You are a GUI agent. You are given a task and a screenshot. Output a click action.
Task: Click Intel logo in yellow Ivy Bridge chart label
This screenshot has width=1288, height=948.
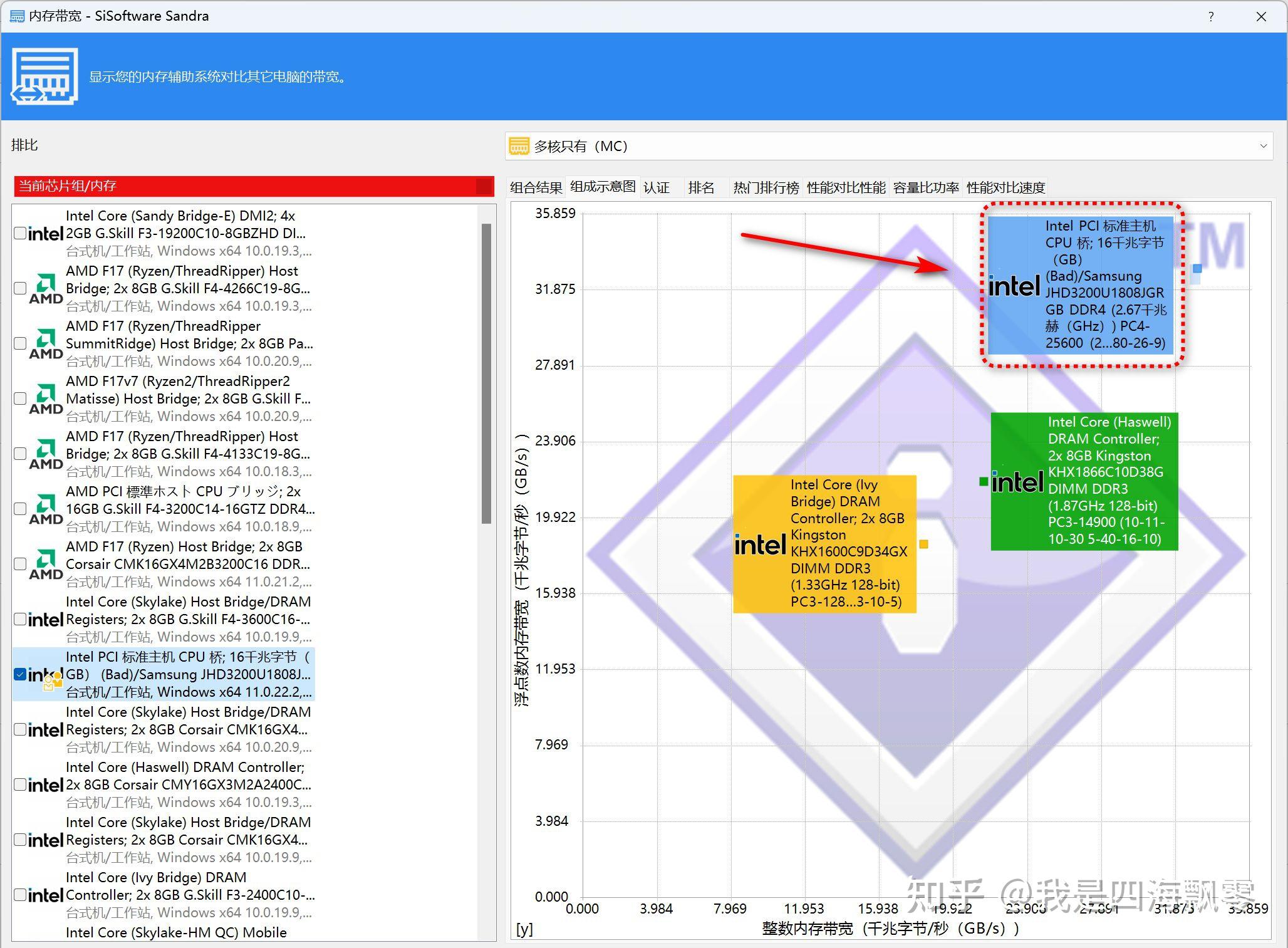coord(760,544)
